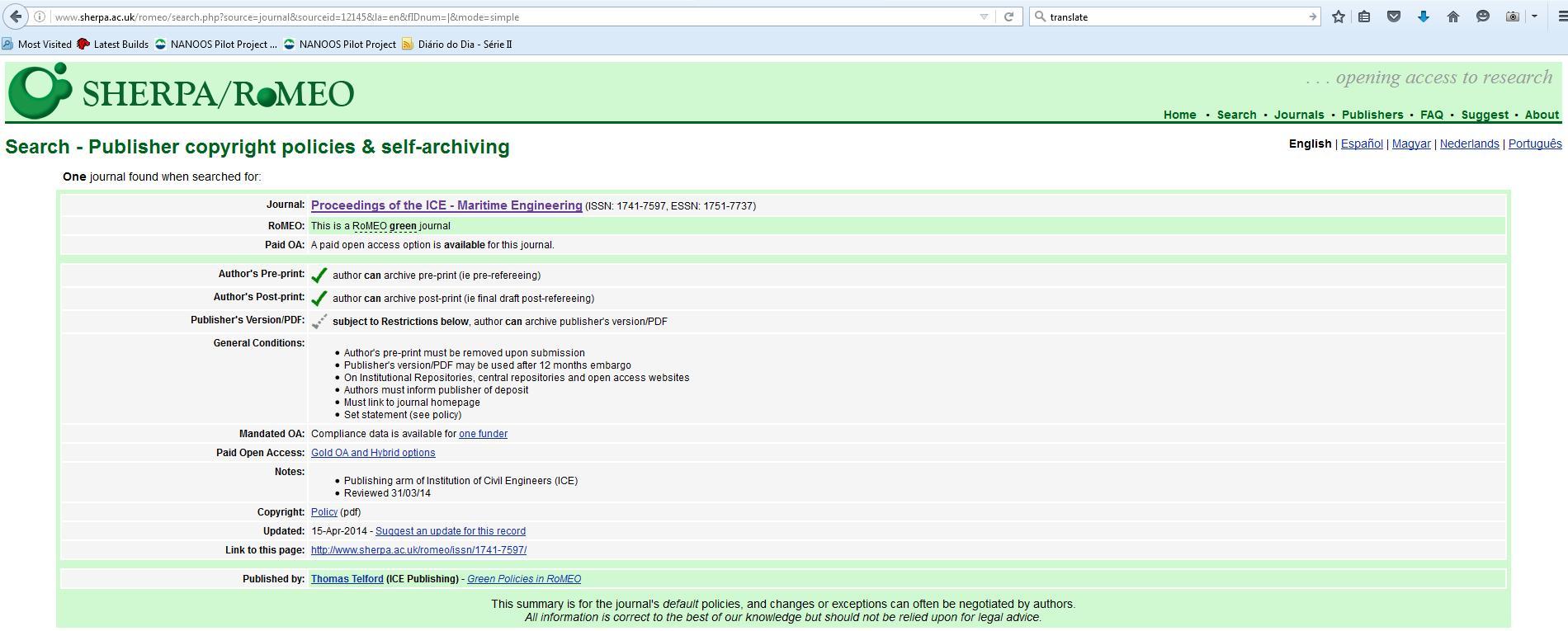Follow the Gold OA and Hybrid options link
This screenshot has height=631, width=1568.
point(372,453)
